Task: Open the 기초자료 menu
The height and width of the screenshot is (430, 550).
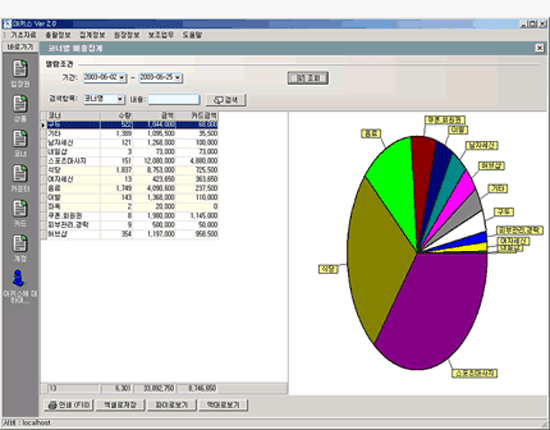Action: tap(23, 35)
